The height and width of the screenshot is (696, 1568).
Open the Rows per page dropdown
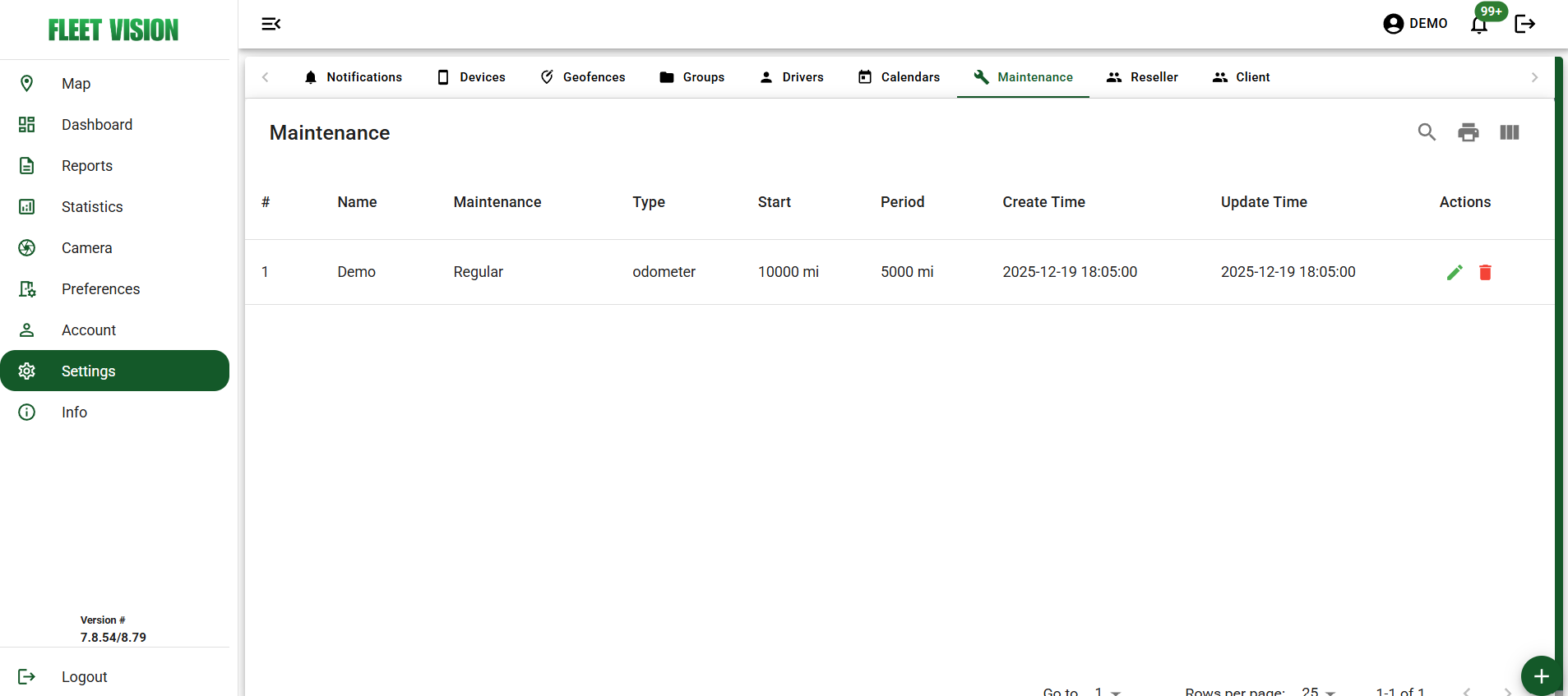(x=1318, y=692)
